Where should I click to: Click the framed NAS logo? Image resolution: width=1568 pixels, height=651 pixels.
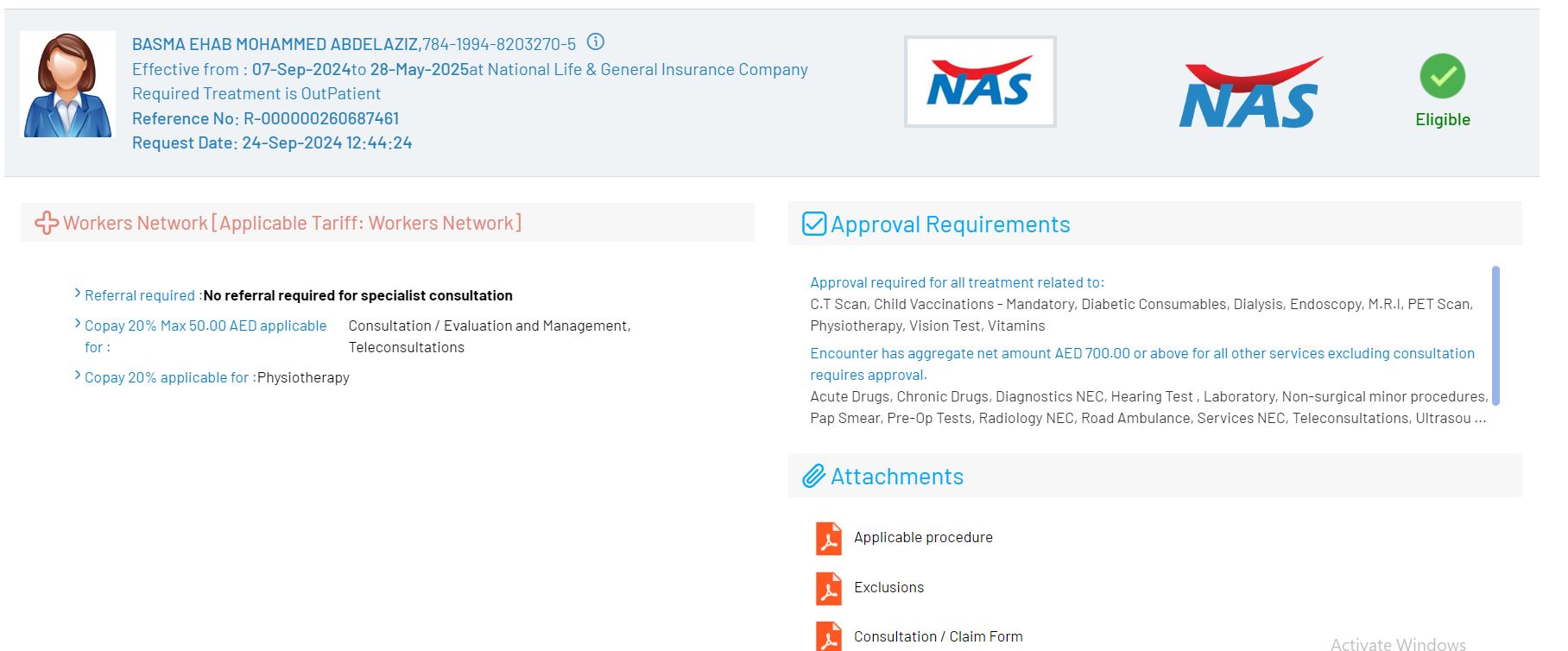coord(979,82)
